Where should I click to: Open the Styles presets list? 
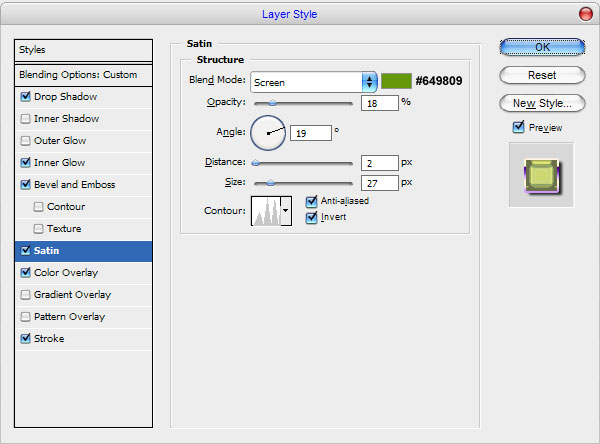(83, 50)
